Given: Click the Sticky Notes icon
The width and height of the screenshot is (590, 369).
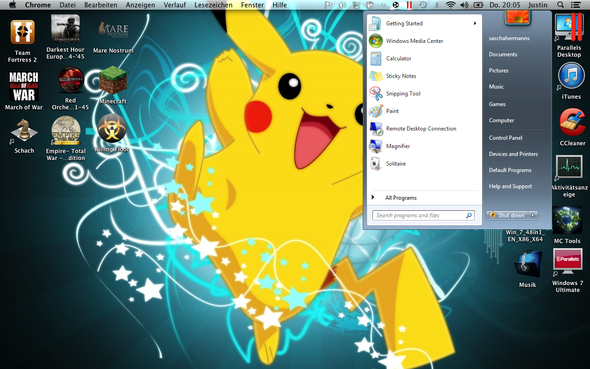Looking at the screenshot, I should [x=376, y=76].
